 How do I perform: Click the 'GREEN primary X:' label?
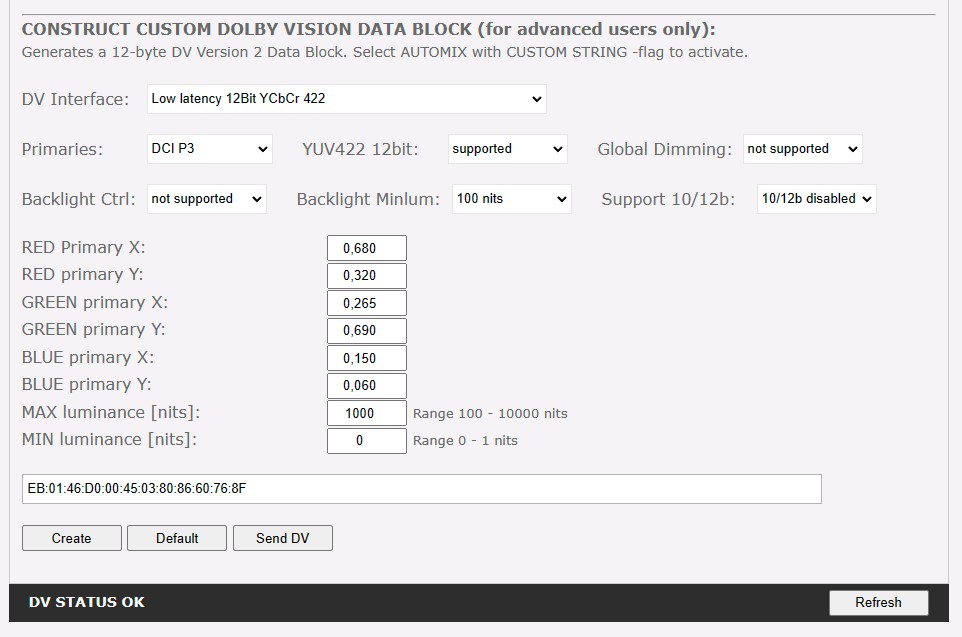[94, 303]
